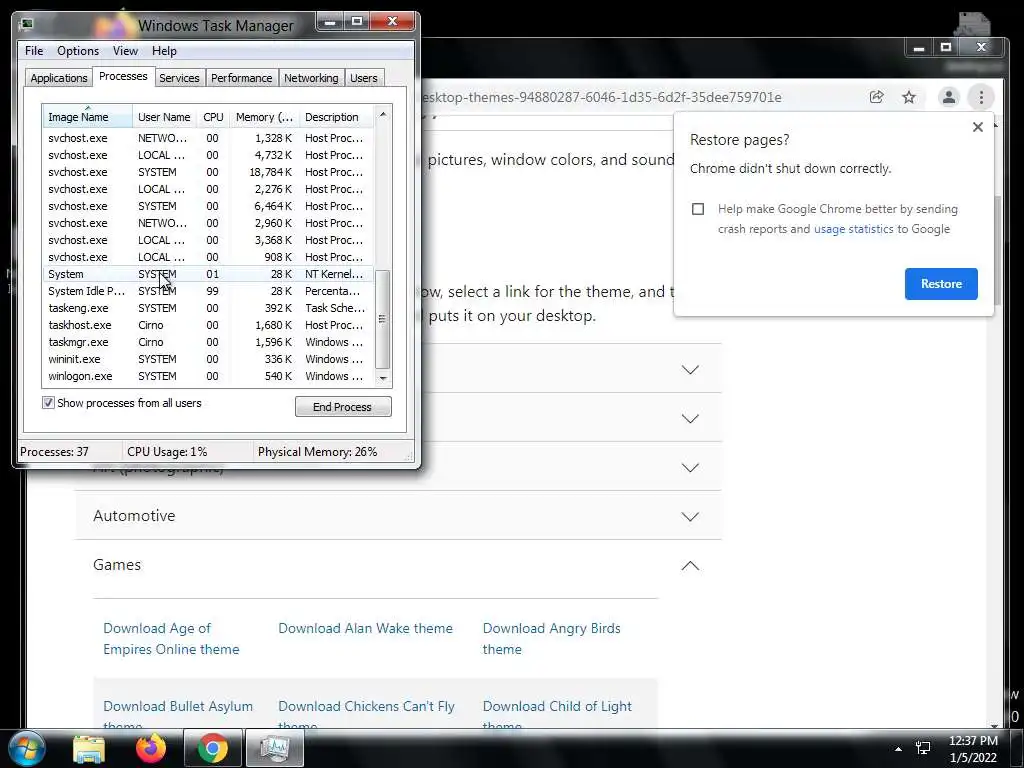Viewport: 1024px width, 768px height.
Task: Enable crash reports checkbox in Chrome
Action: pos(698,209)
